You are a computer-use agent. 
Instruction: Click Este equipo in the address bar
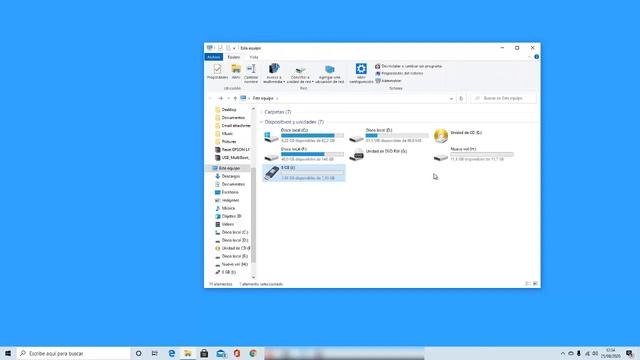point(263,98)
